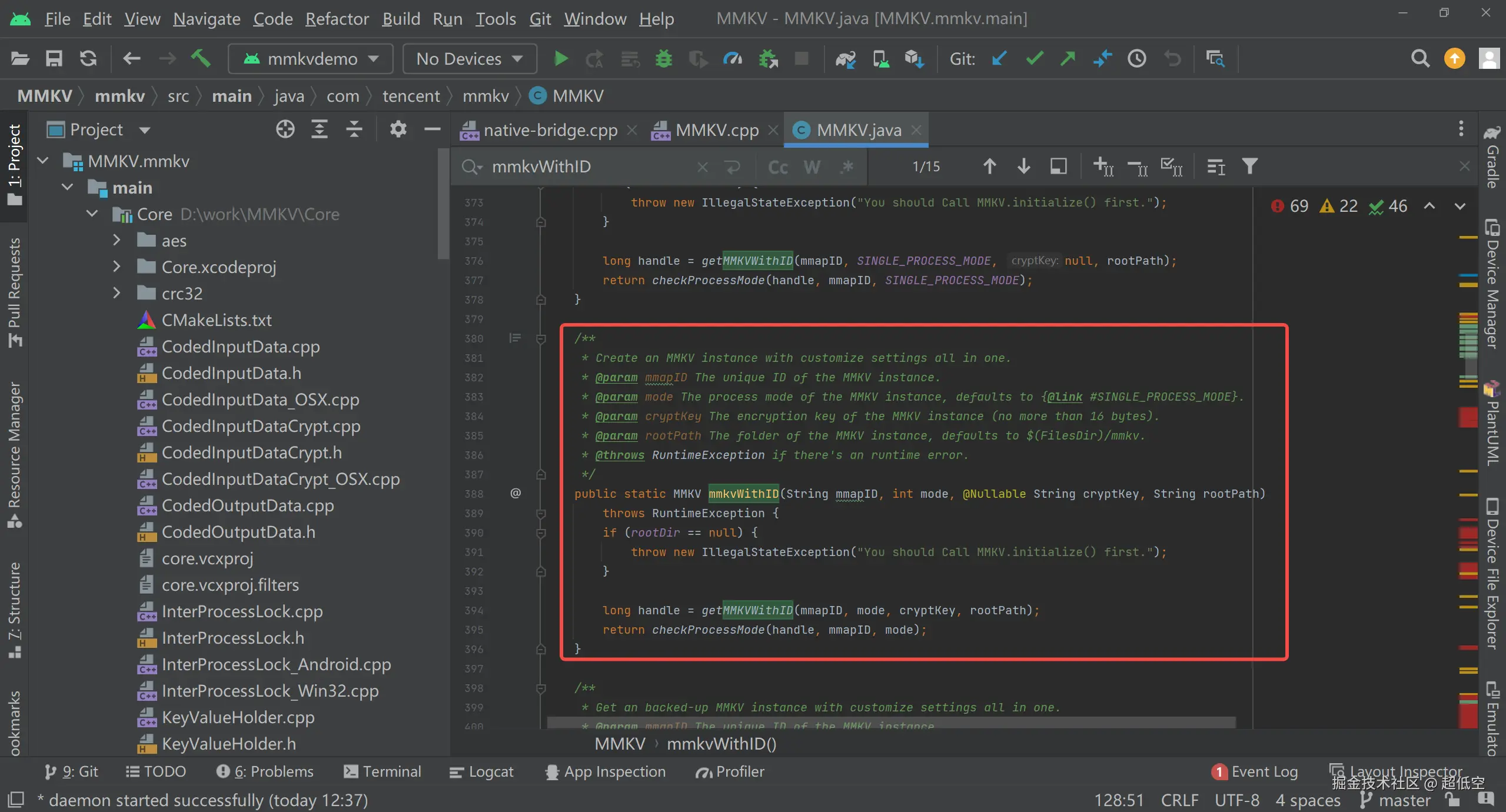The image size is (1506, 812).
Task: Click Sync Project with Gradle Files icon
Action: pos(846,59)
